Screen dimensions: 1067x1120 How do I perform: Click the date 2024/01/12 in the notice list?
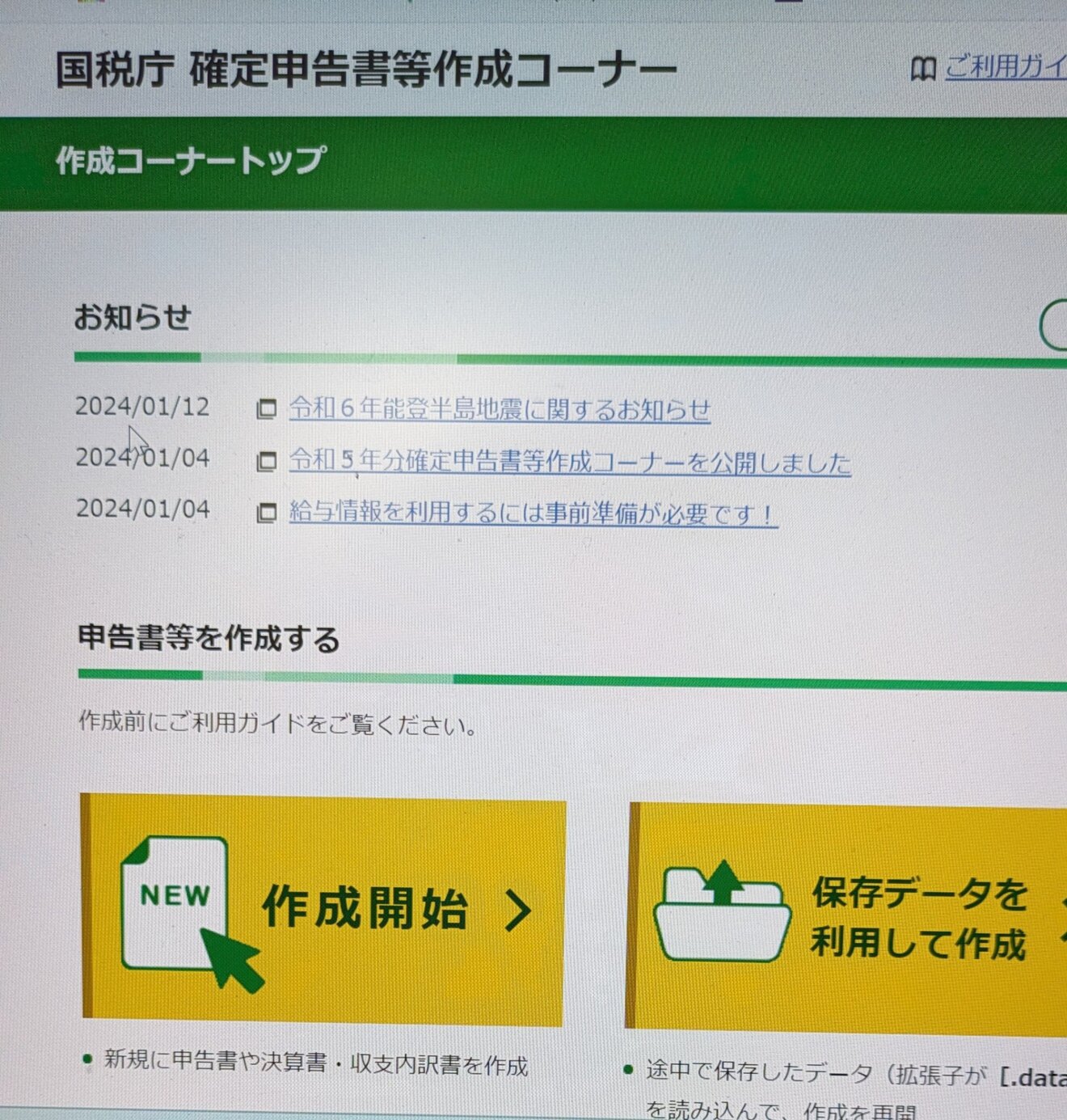click(142, 406)
